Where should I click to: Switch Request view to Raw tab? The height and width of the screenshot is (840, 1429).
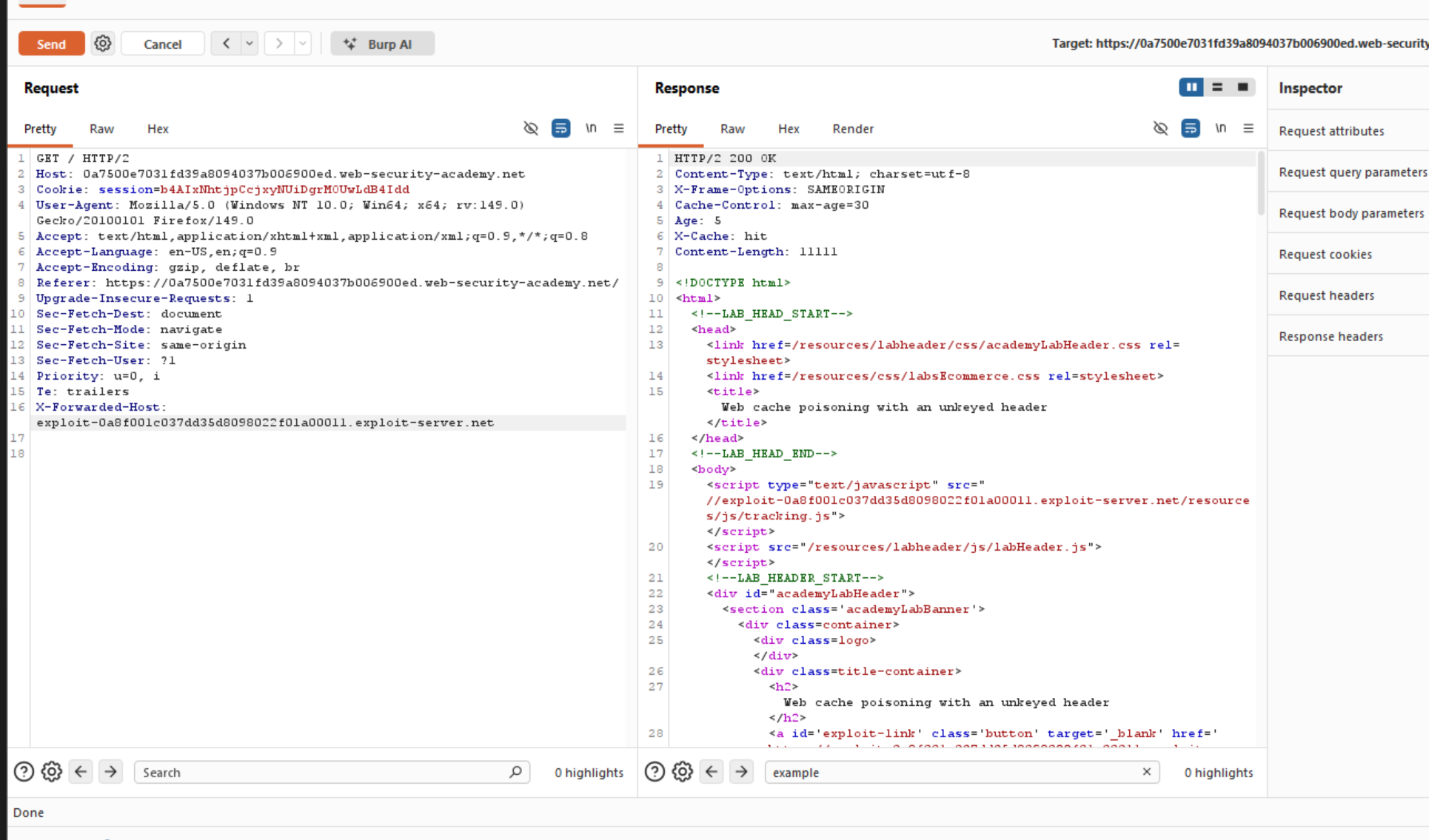pyautogui.click(x=101, y=129)
